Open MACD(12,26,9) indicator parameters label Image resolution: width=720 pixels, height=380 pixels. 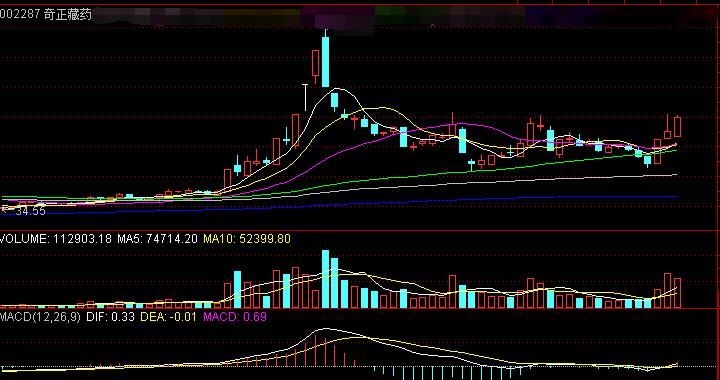[x=40, y=317]
